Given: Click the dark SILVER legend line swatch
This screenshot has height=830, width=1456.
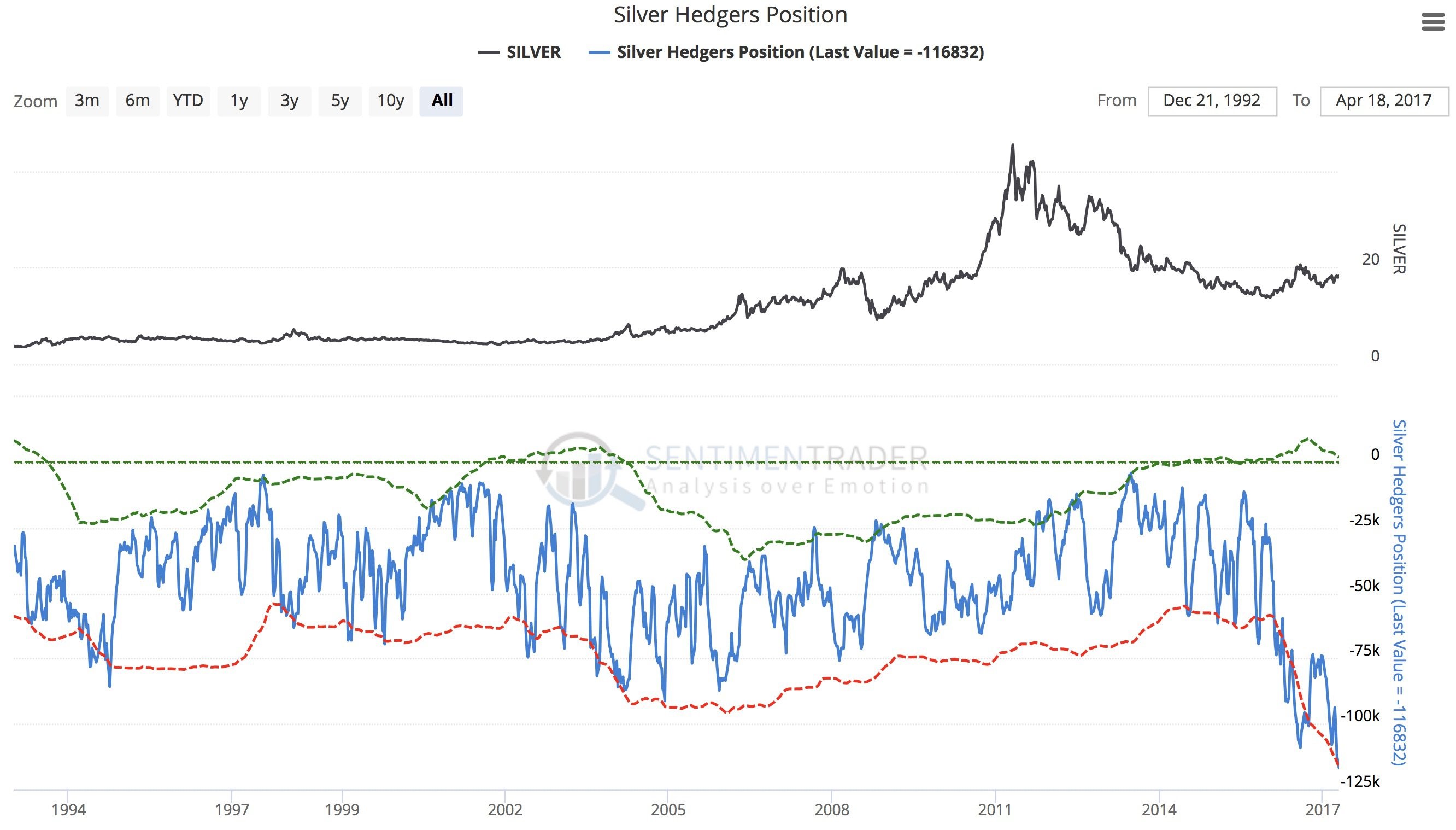Looking at the screenshot, I should pyautogui.click(x=489, y=52).
